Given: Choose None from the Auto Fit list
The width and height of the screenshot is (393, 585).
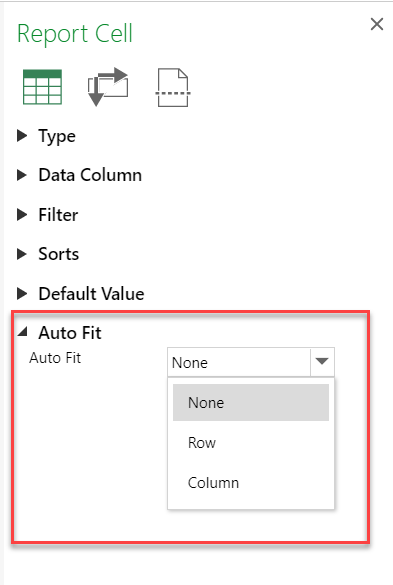Looking at the screenshot, I should tap(251, 403).
